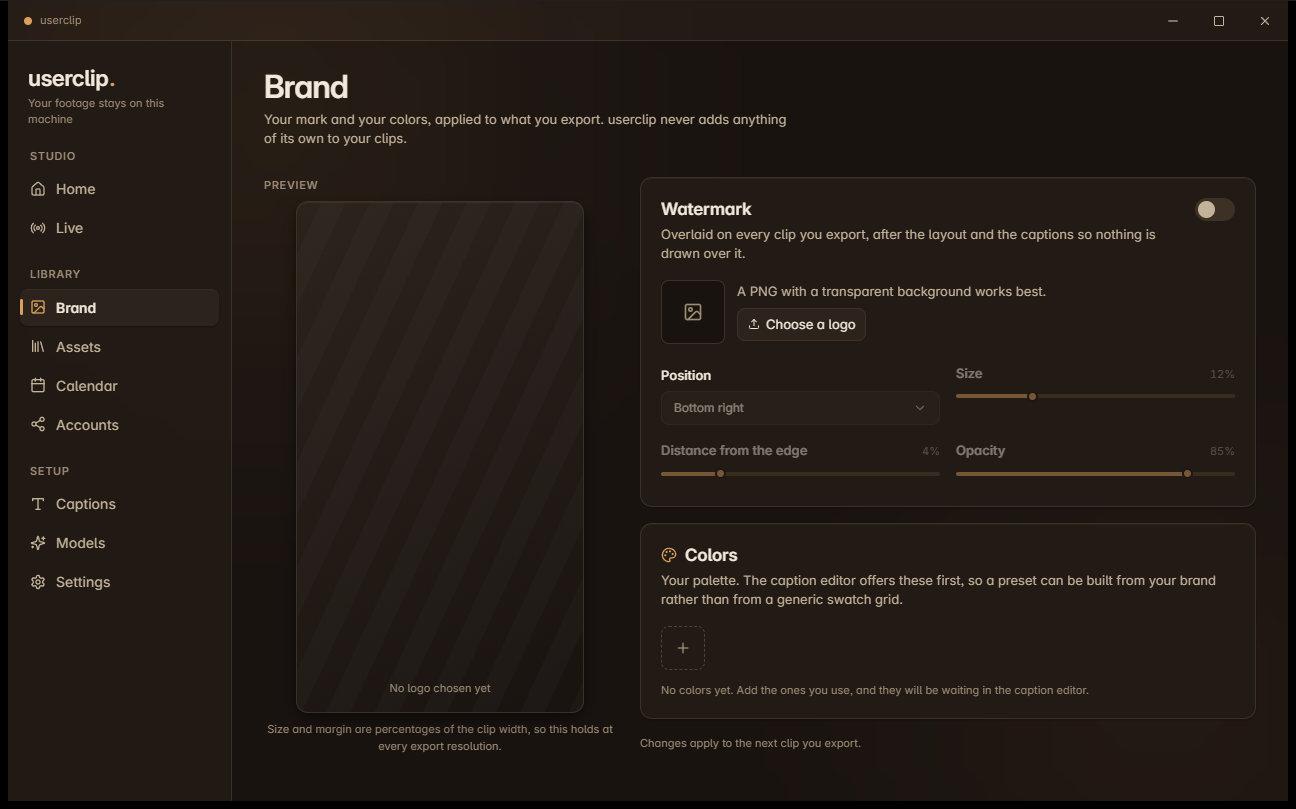Click the 'Brand' page heading
The width and height of the screenshot is (1296, 809).
pyautogui.click(x=306, y=87)
